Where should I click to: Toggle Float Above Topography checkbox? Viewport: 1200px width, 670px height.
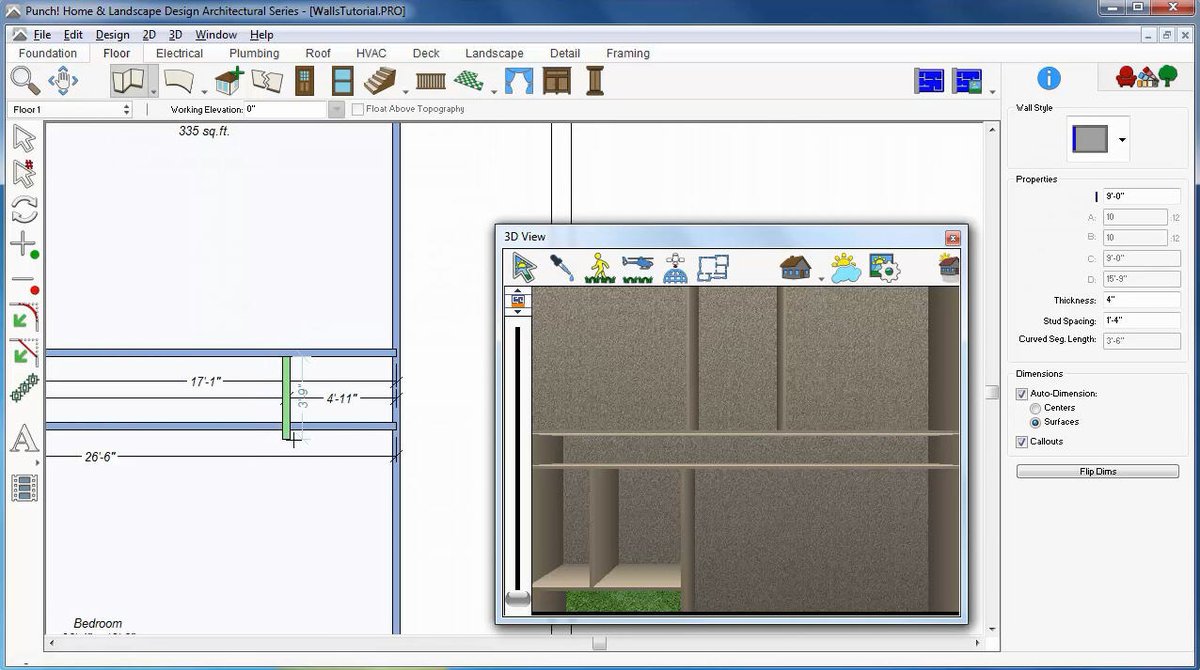pos(358,108)
